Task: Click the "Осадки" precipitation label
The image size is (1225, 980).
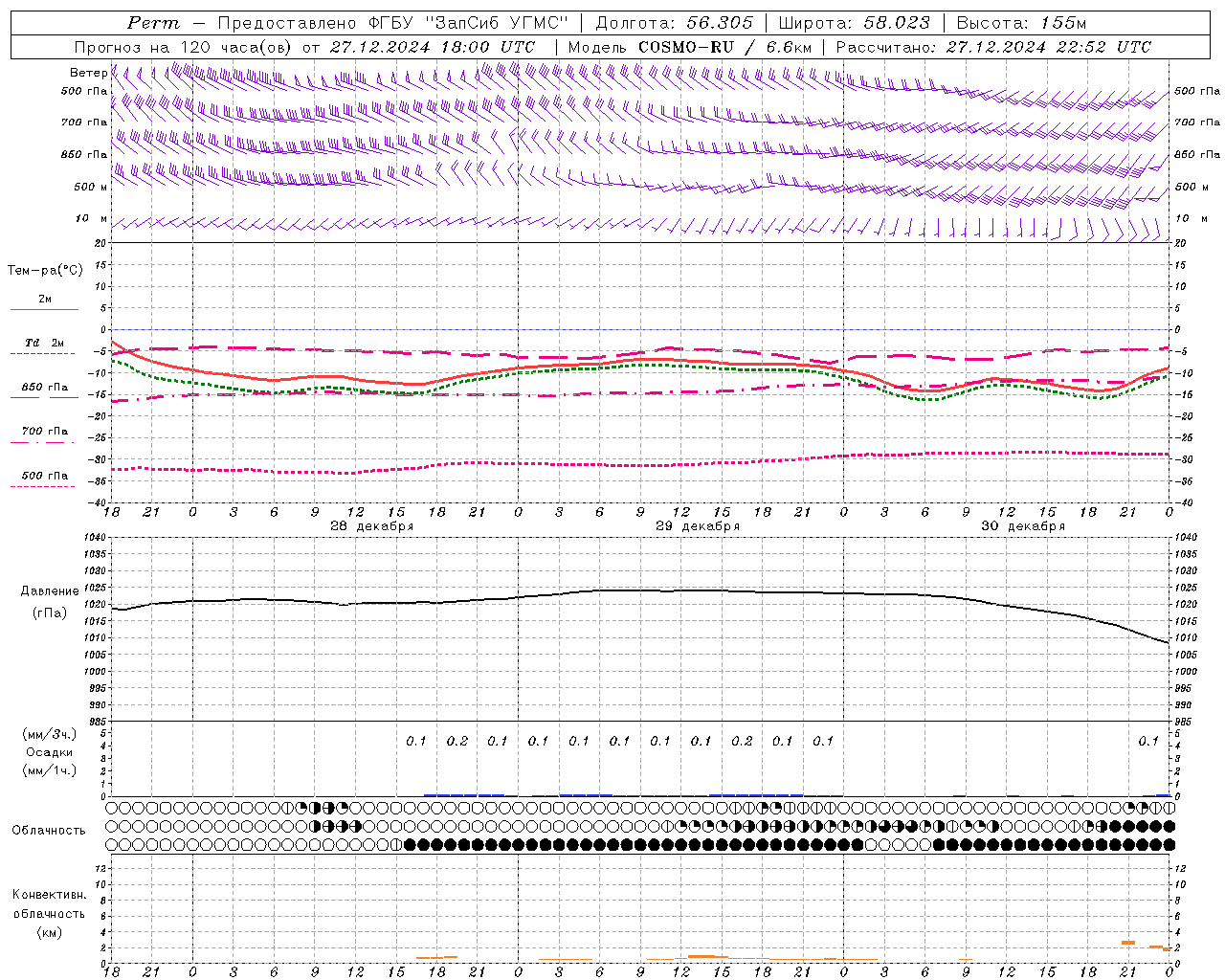Action: click(x=50, y=752)
